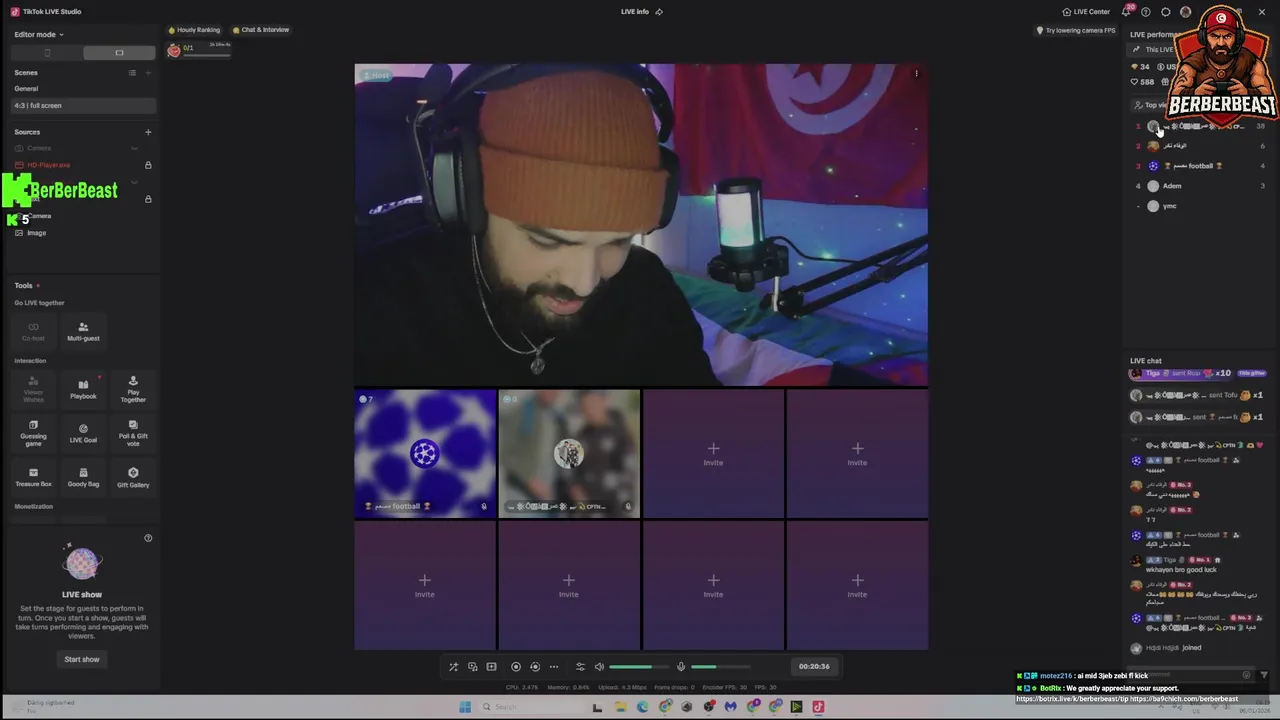The image size is (1280, 720).
Task: Open the Co-host tool
Action: (x=33, y=331)
